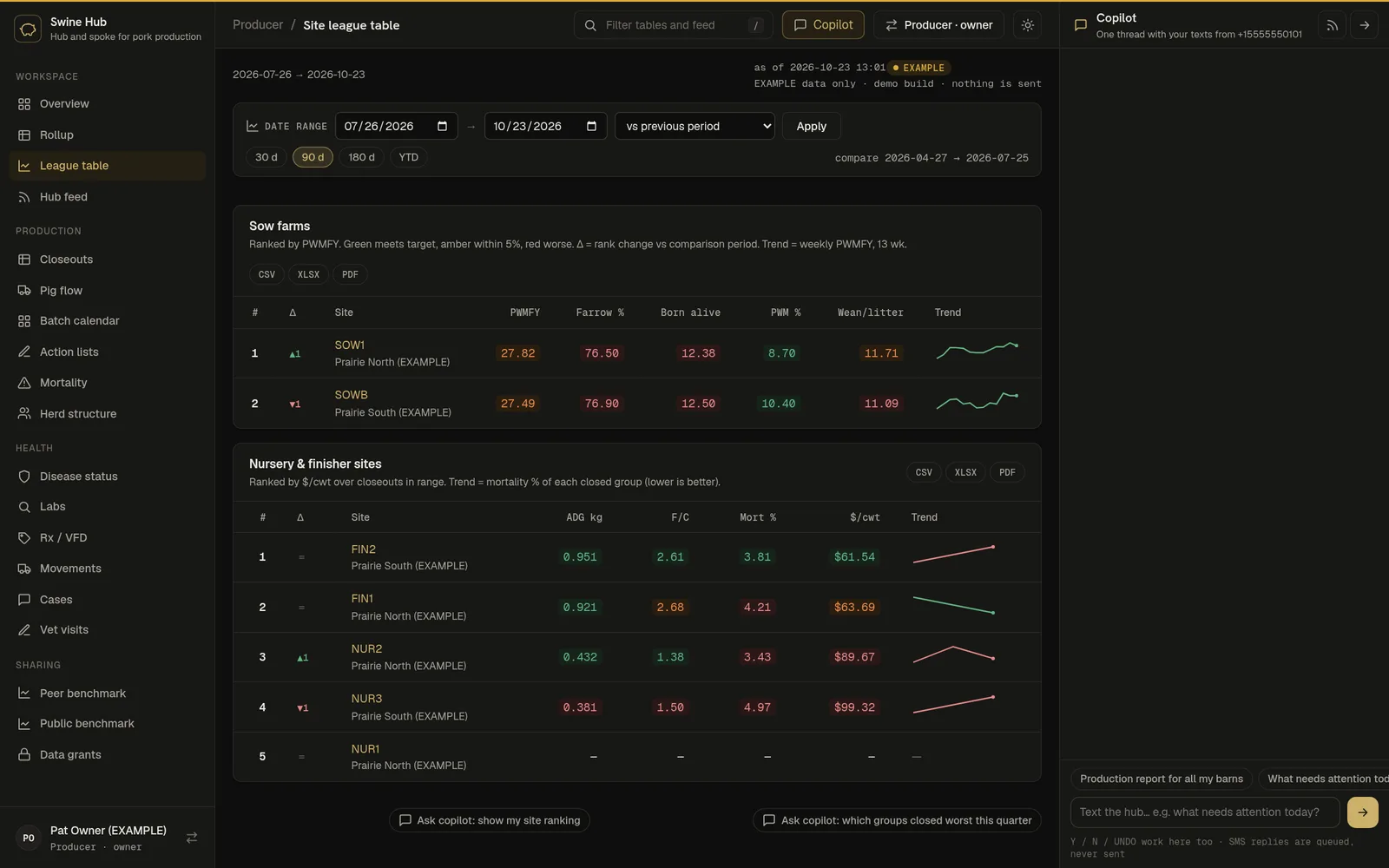Toggle the light/dark theme sun icon
The image size is (1389, 868).
pyautogui.click(x=1028, y=25)
